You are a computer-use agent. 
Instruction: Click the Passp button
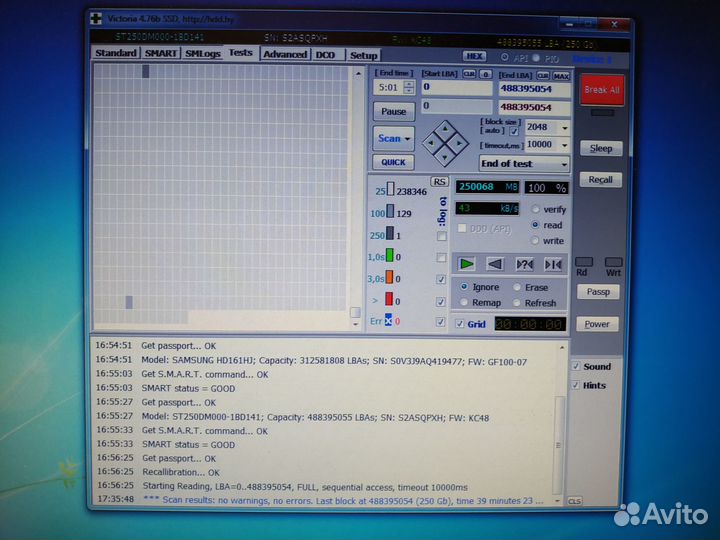pyautogui.click(x=598, y=292)
